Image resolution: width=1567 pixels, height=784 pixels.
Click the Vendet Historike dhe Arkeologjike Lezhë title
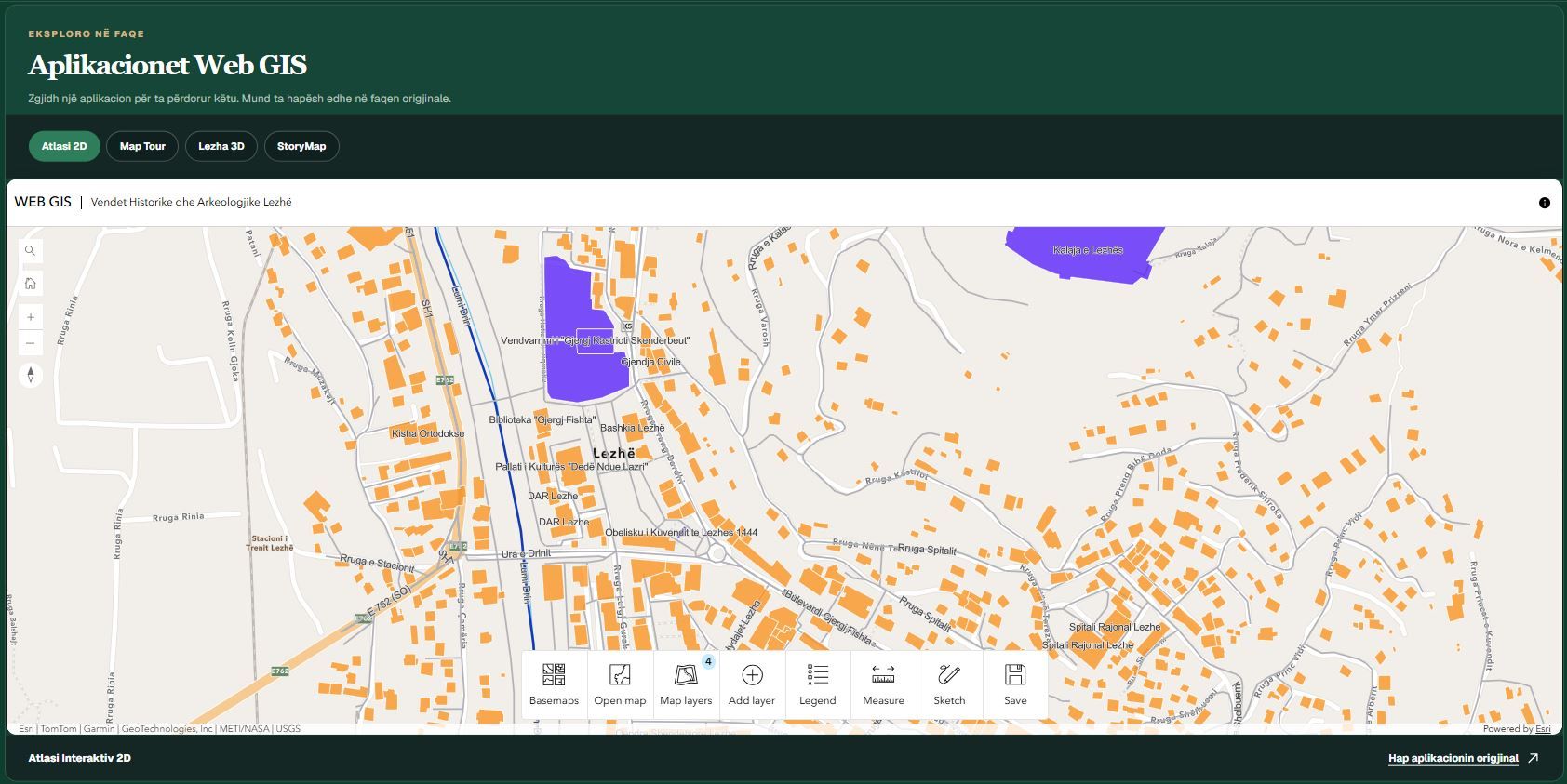[192, 202]
